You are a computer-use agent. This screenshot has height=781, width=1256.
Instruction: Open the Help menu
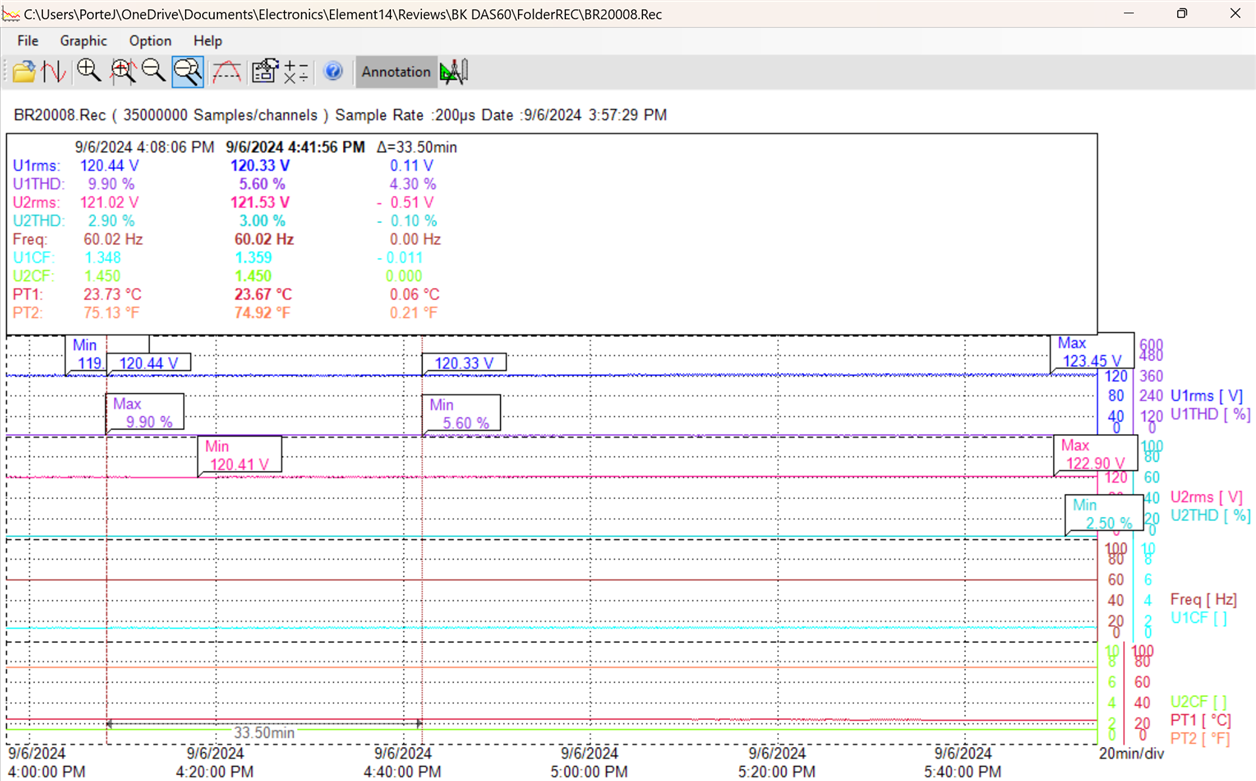click(x=208, y=41)
